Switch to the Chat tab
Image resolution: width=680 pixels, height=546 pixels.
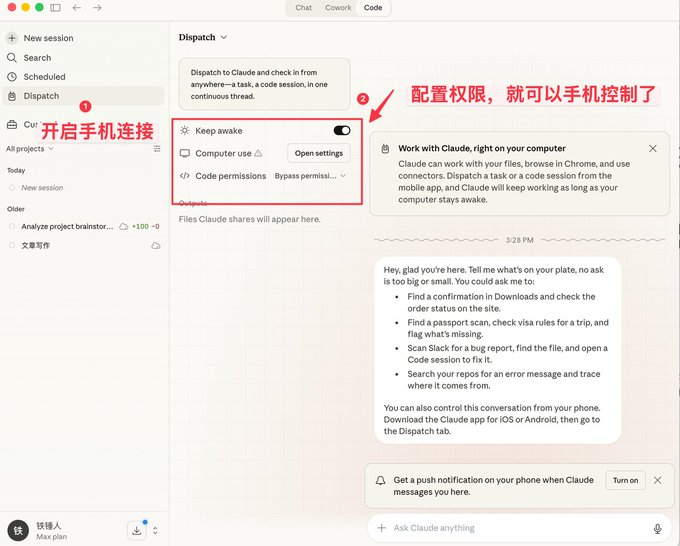[304, 8]
